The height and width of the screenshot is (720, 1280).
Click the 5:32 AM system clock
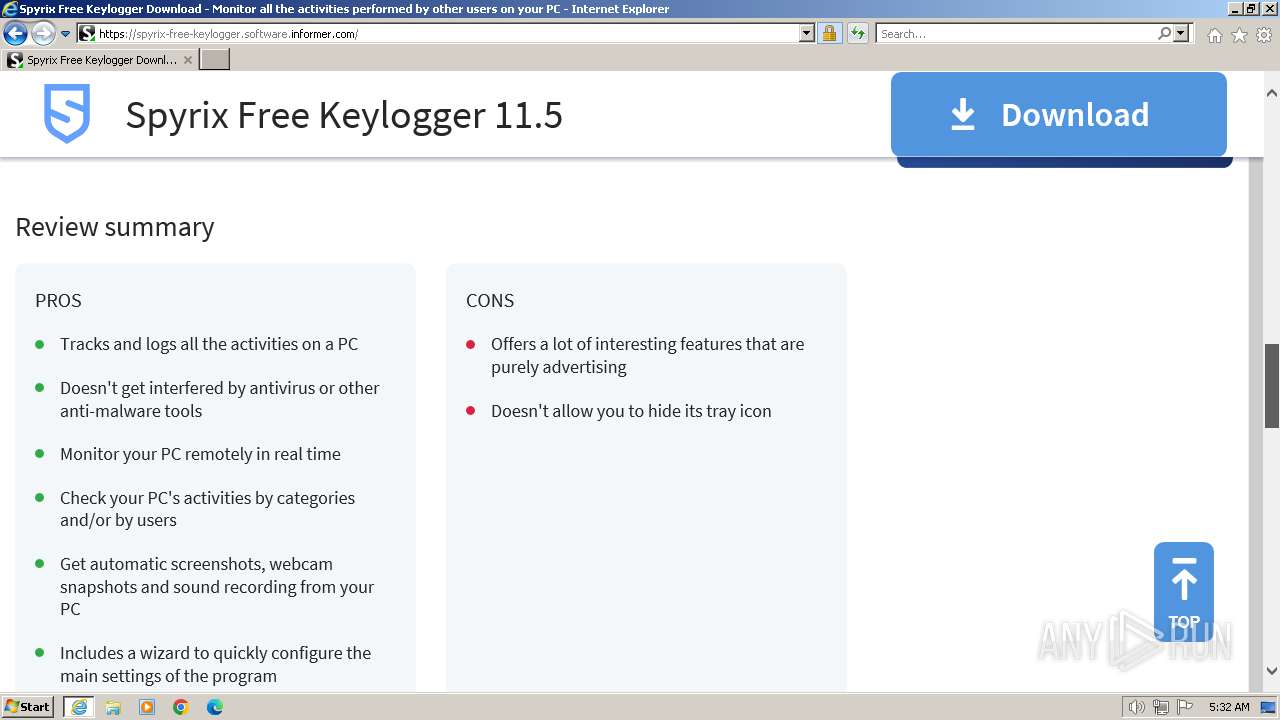pos(1229,707)
